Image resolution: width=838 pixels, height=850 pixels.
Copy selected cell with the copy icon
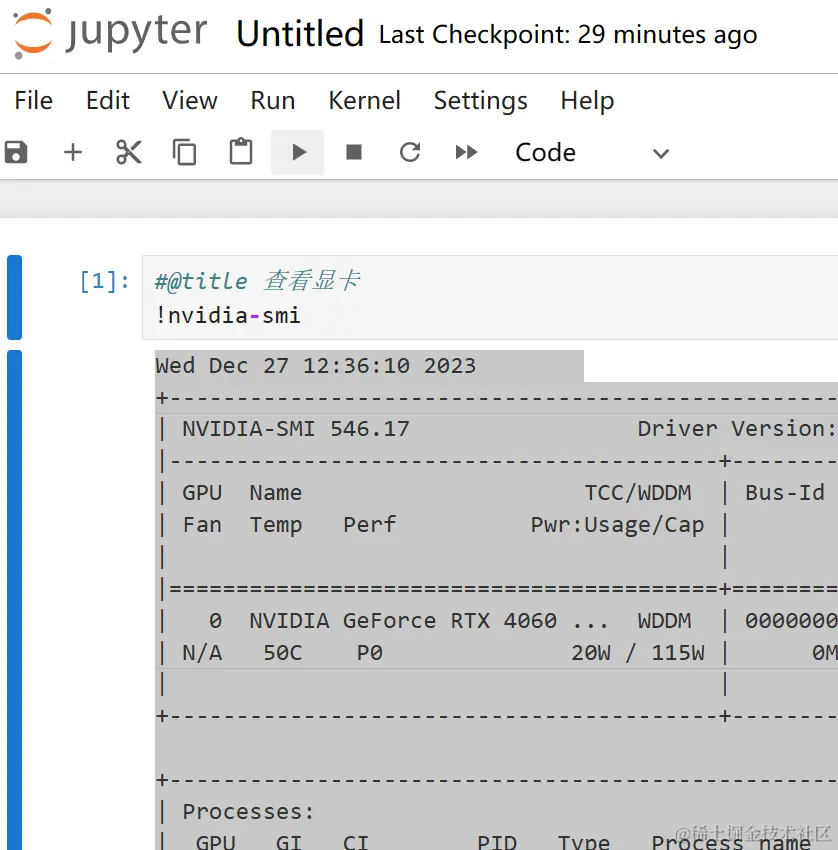[184, 152]
